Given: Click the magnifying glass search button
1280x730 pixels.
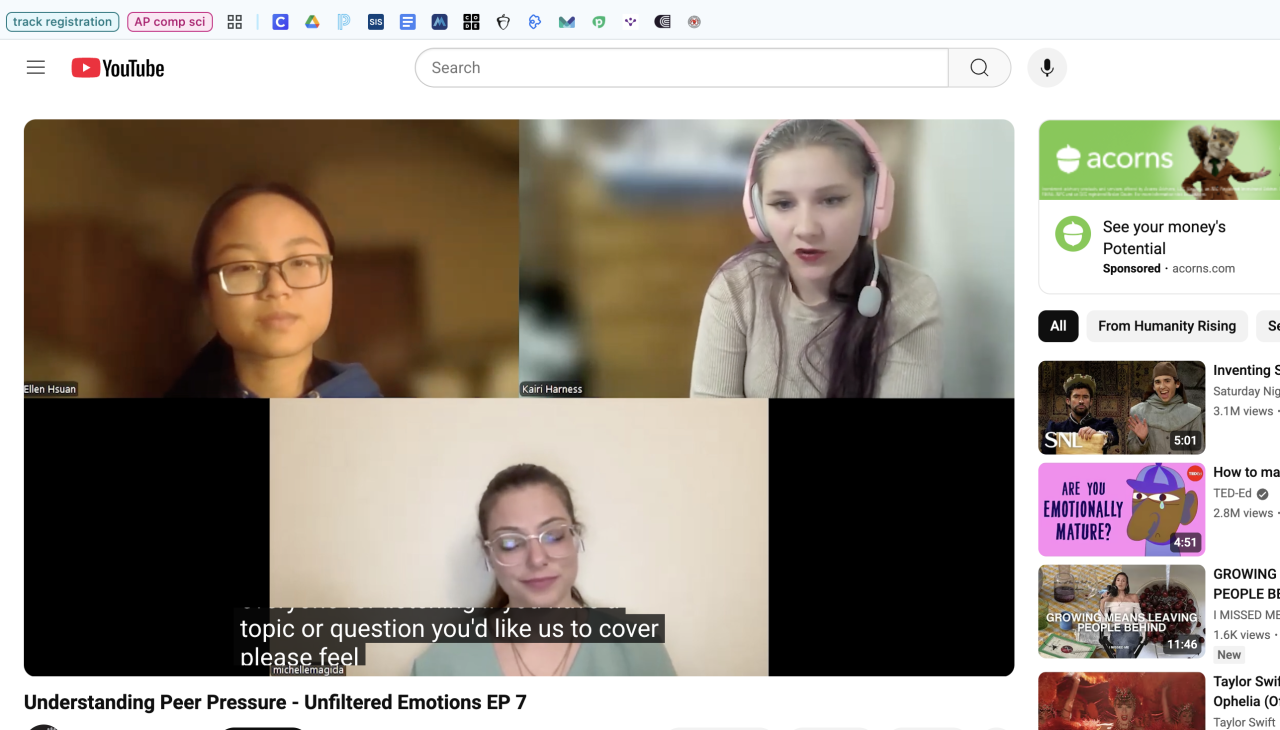Looking at the screenshot, I should [979, 68].
